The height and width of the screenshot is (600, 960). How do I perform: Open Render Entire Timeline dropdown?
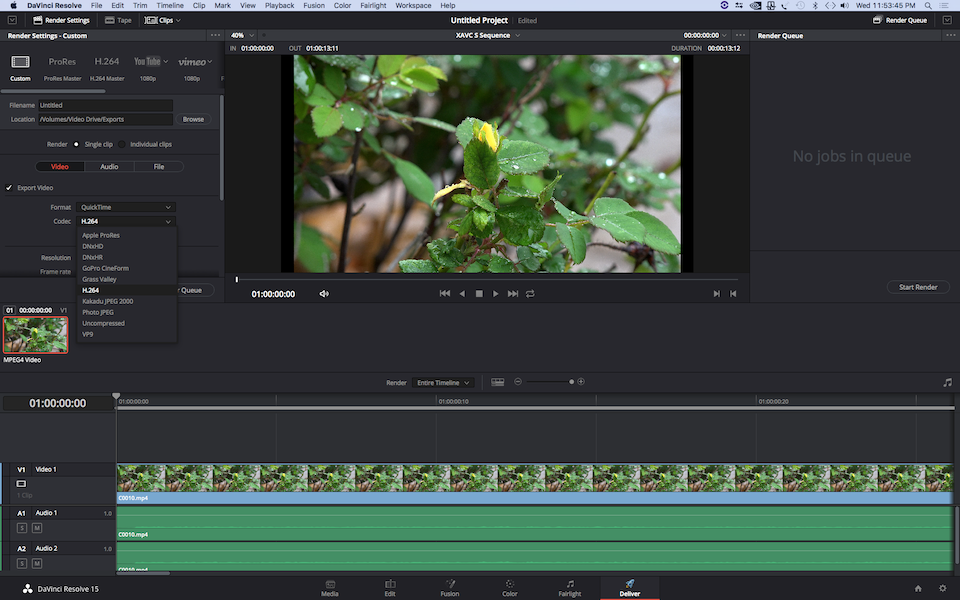(x=443, y=383)
